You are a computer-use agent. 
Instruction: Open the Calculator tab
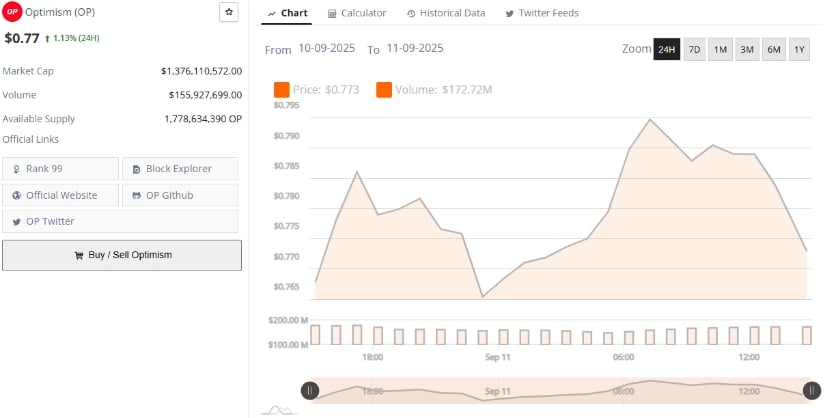coord(357,13)
